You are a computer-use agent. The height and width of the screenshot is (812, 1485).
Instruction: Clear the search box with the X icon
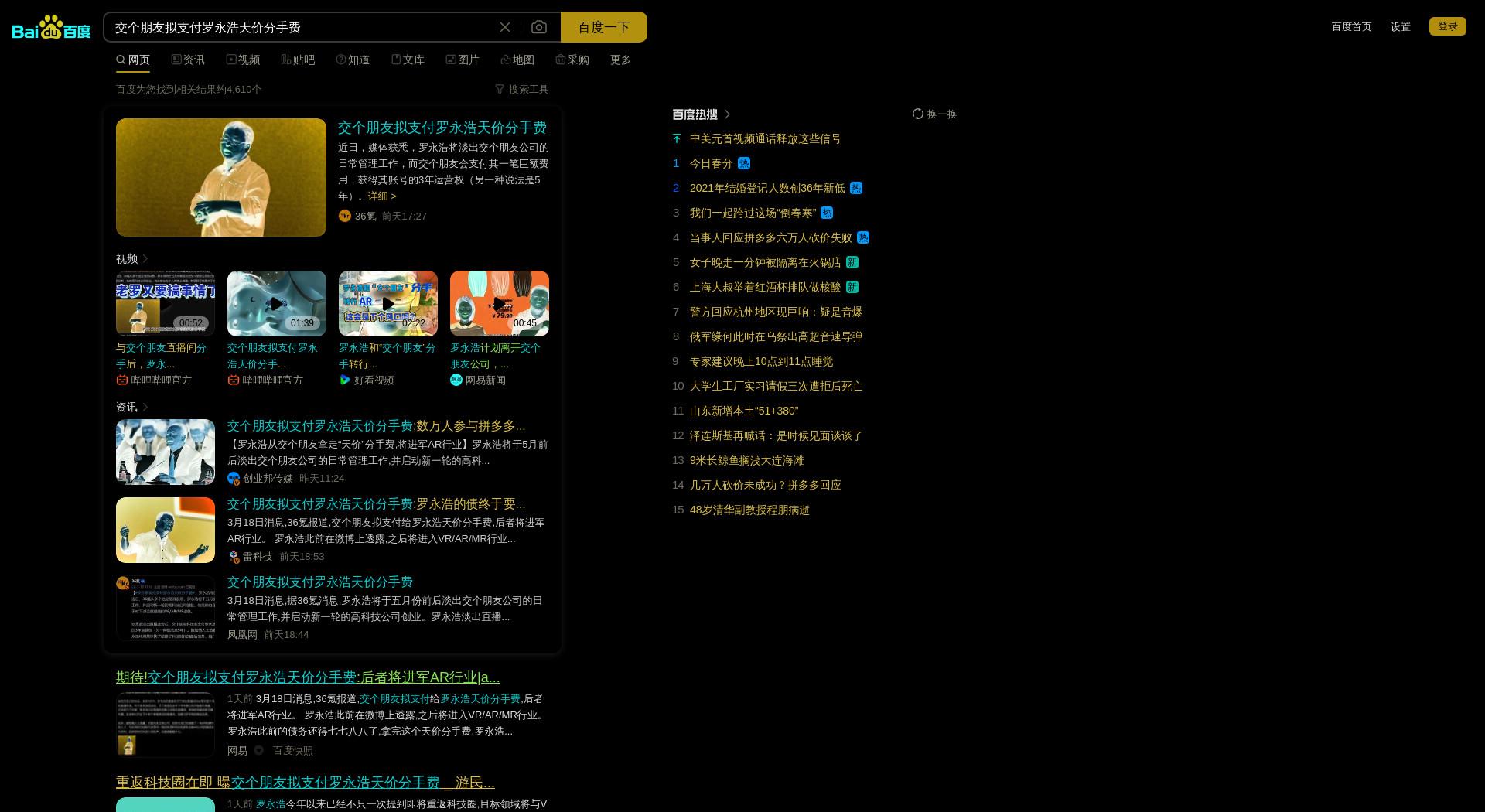click(505, 27)
